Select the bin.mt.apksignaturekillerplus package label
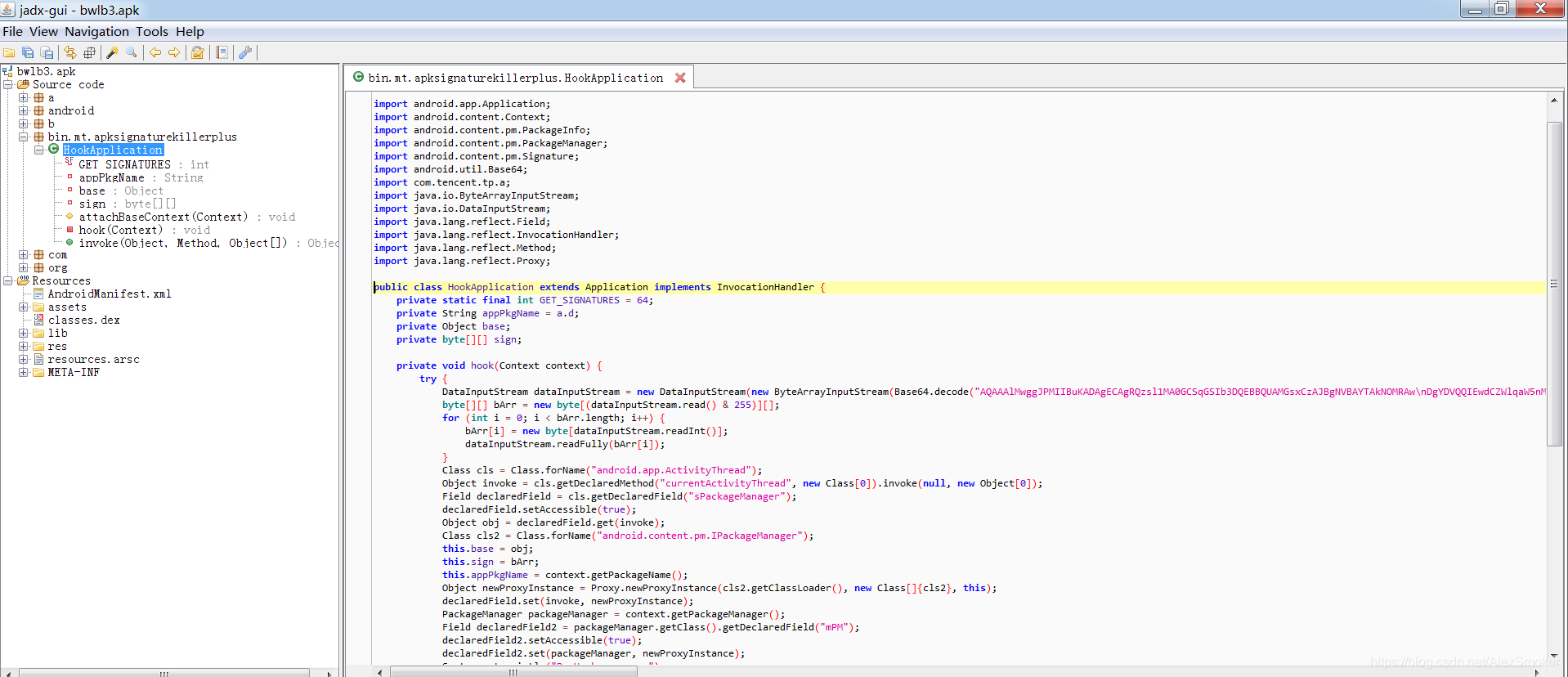This screenshot has width=1568, height=677. pos(142,137)
